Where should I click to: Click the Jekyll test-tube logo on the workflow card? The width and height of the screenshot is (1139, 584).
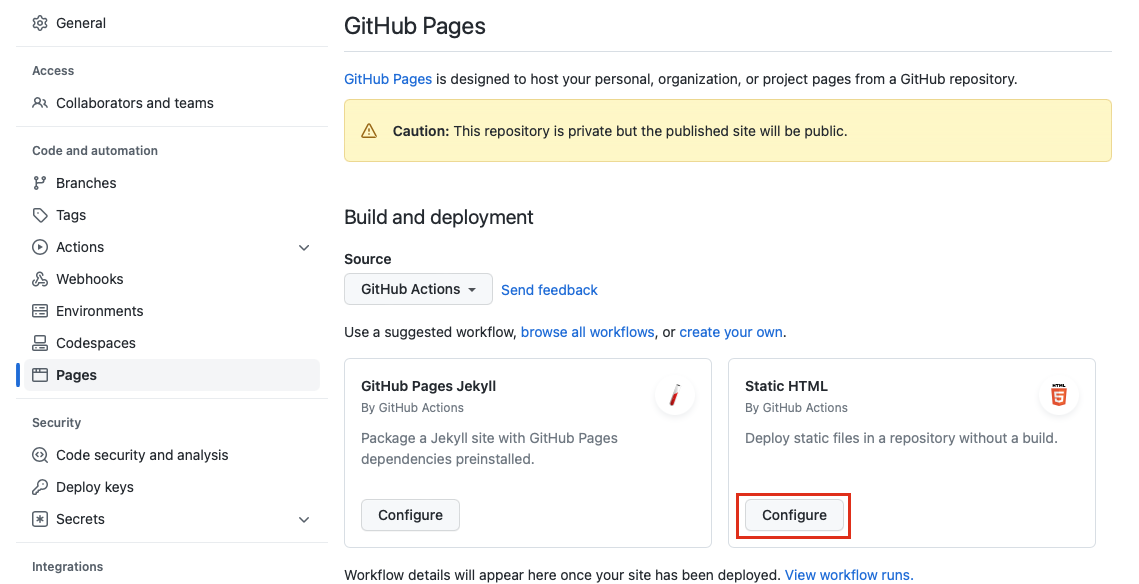tap(674, 395)
